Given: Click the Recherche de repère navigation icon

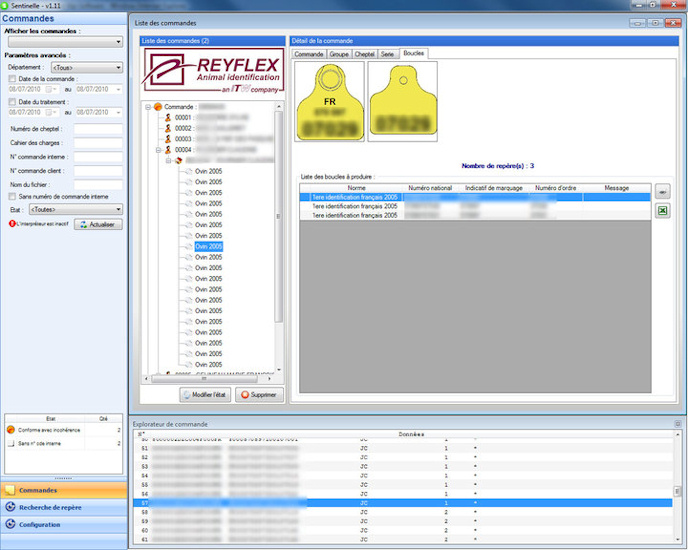Looking at the screenshot, I should tap(11, 507).
